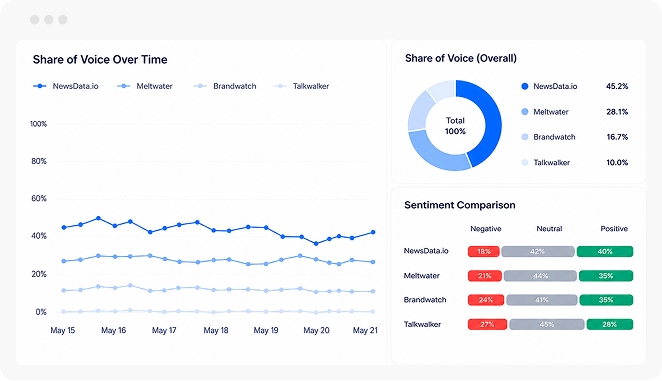Click the Sentiment Comparison title
This screenshot has width=662, height=381.
click(x=460, y=205)
